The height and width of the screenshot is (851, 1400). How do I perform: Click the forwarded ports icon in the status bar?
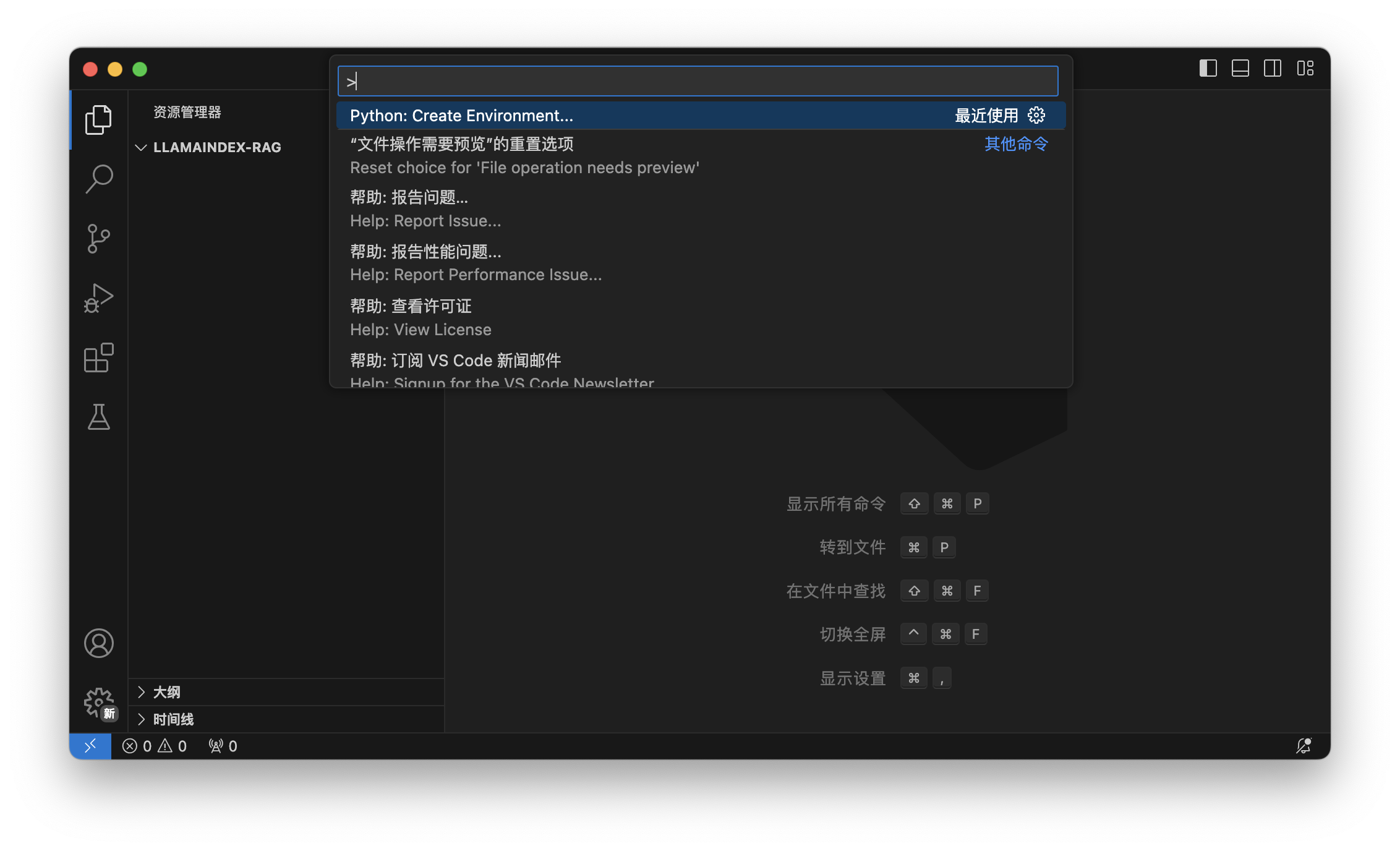click(215, 746)
